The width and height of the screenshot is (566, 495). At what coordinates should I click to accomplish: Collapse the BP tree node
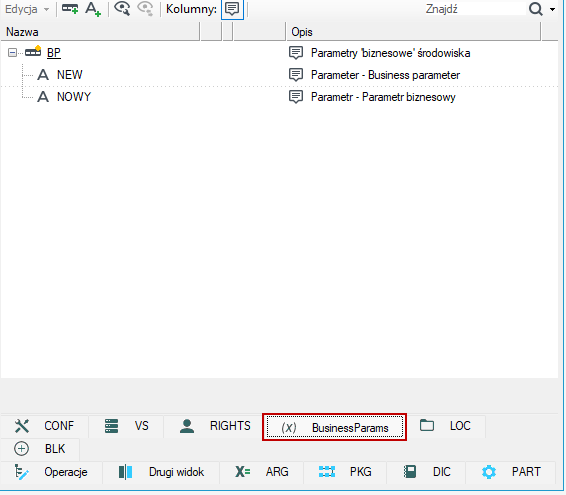point(12,53)
